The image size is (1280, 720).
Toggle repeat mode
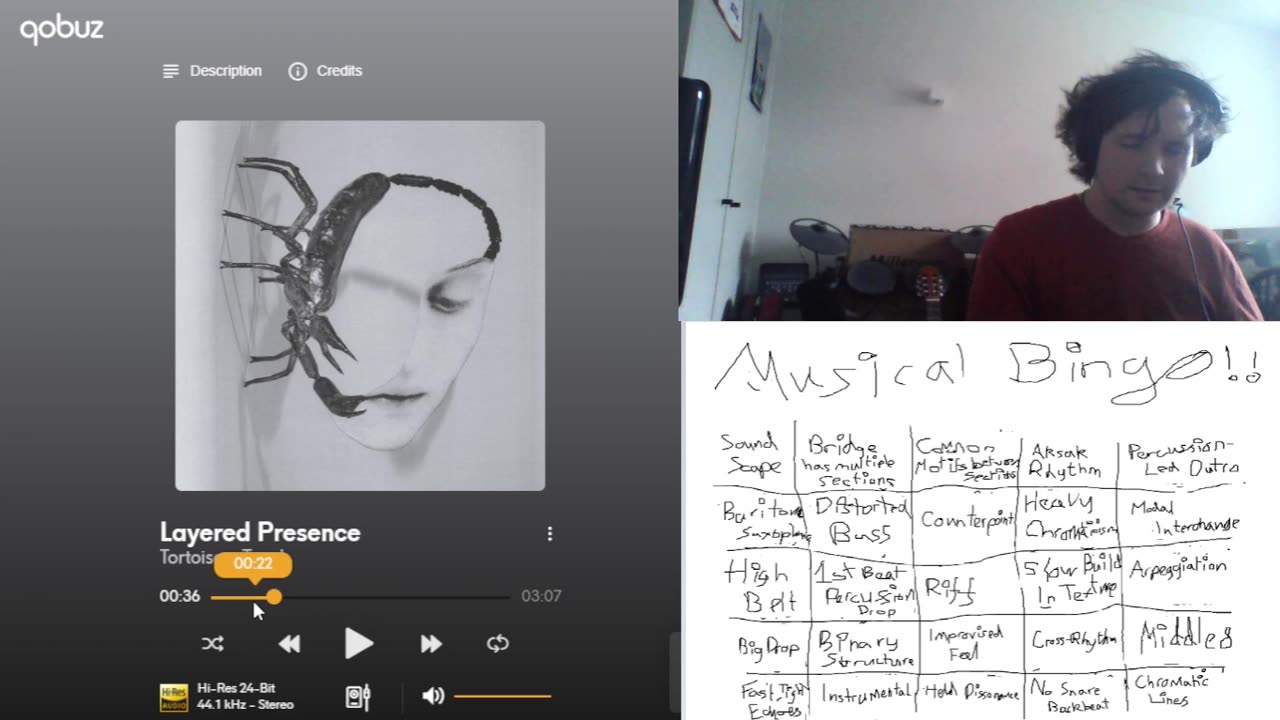498,644
